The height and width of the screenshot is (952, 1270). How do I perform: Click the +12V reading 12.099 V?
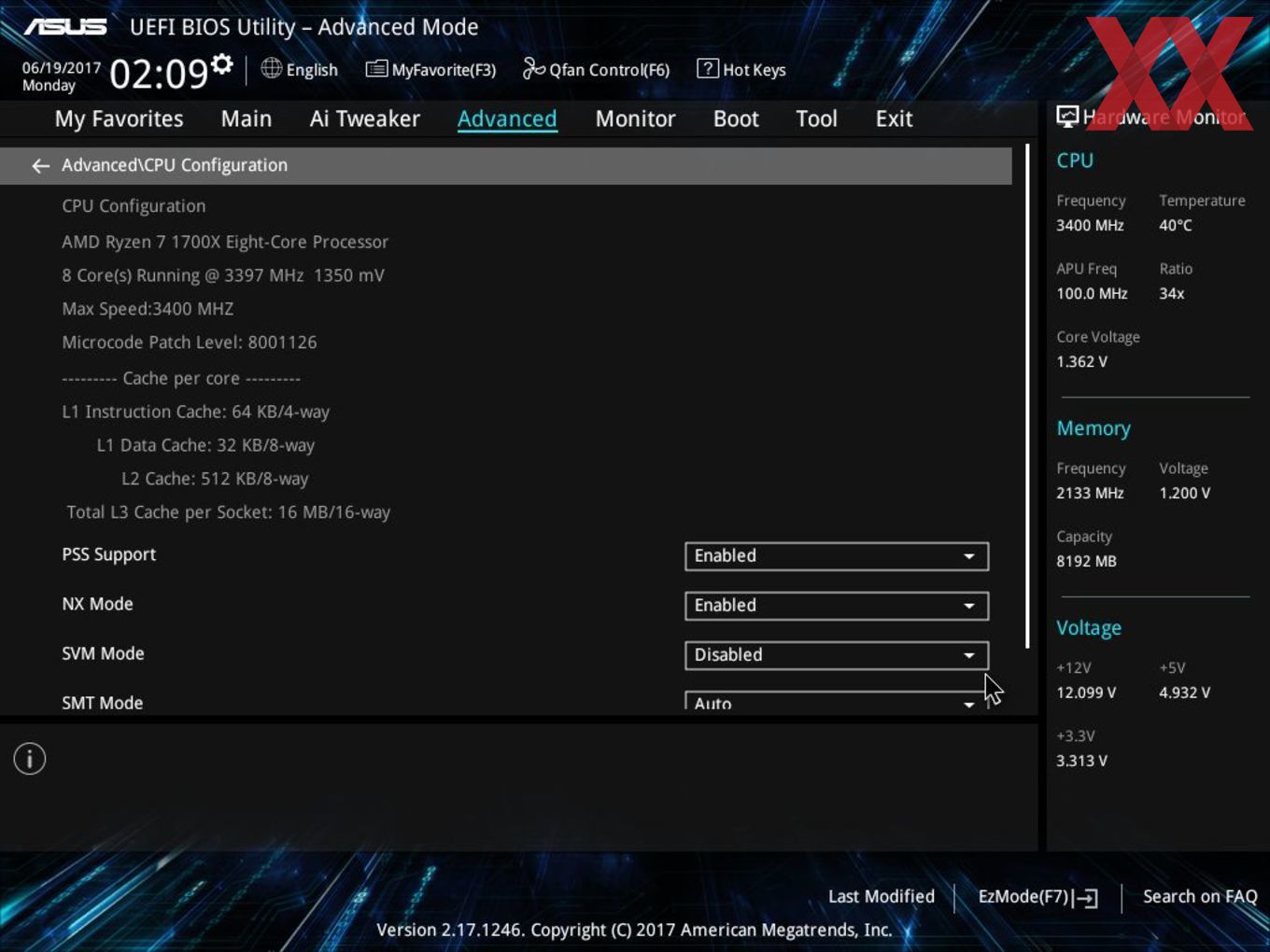click(1086, 693)
